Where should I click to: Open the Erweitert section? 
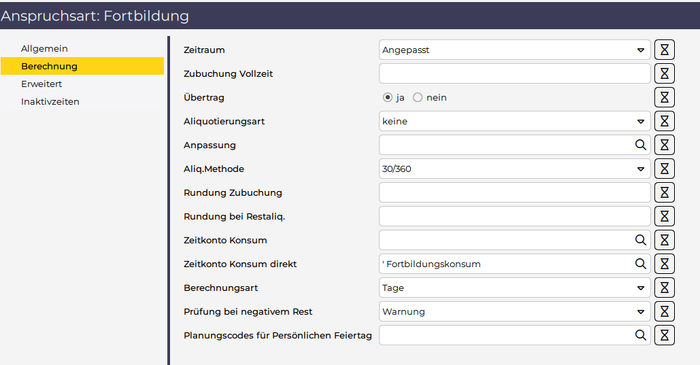point(42,84)
